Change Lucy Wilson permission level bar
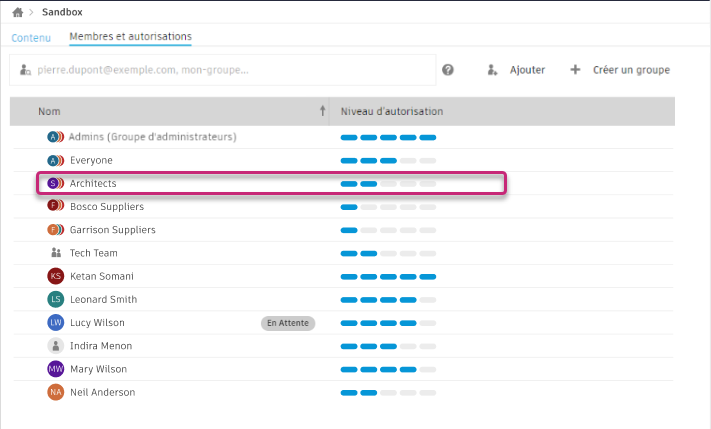The width and height of the screenshot is (711, 429). pos(388,323)
